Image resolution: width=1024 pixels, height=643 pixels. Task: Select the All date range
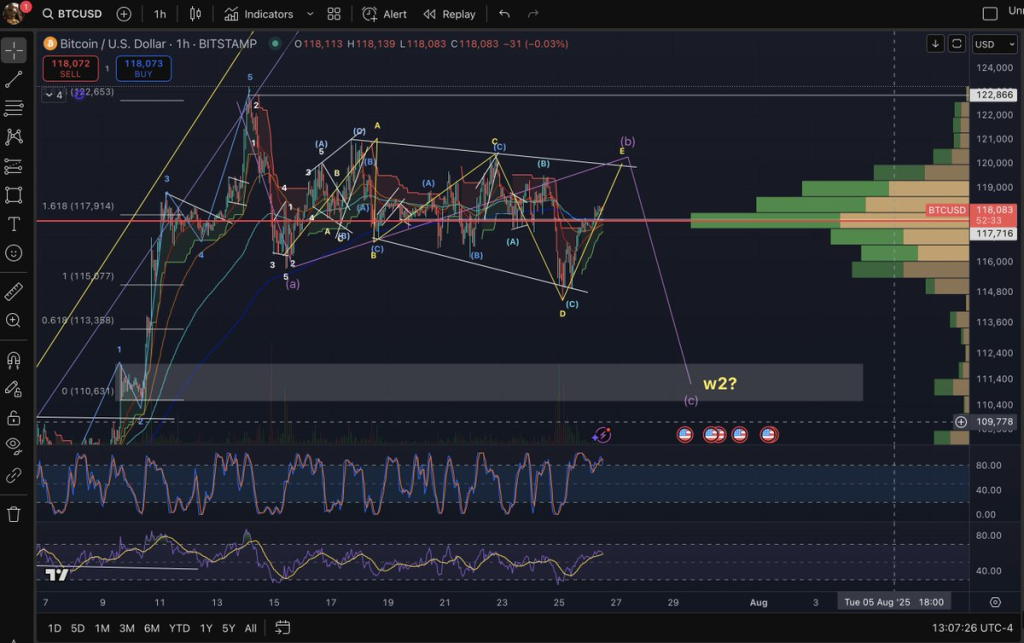tap(250, 628)
